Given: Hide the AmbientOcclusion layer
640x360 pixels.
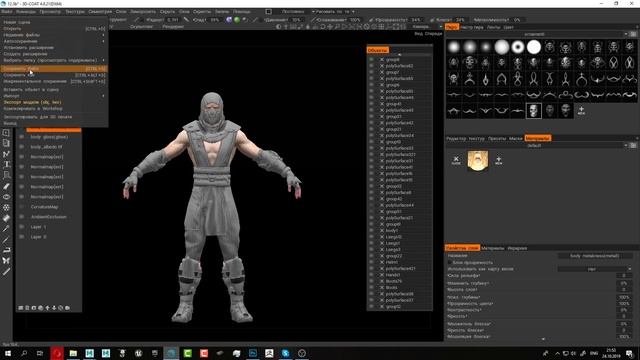Looking at the screenshot, I should [22, 217].
